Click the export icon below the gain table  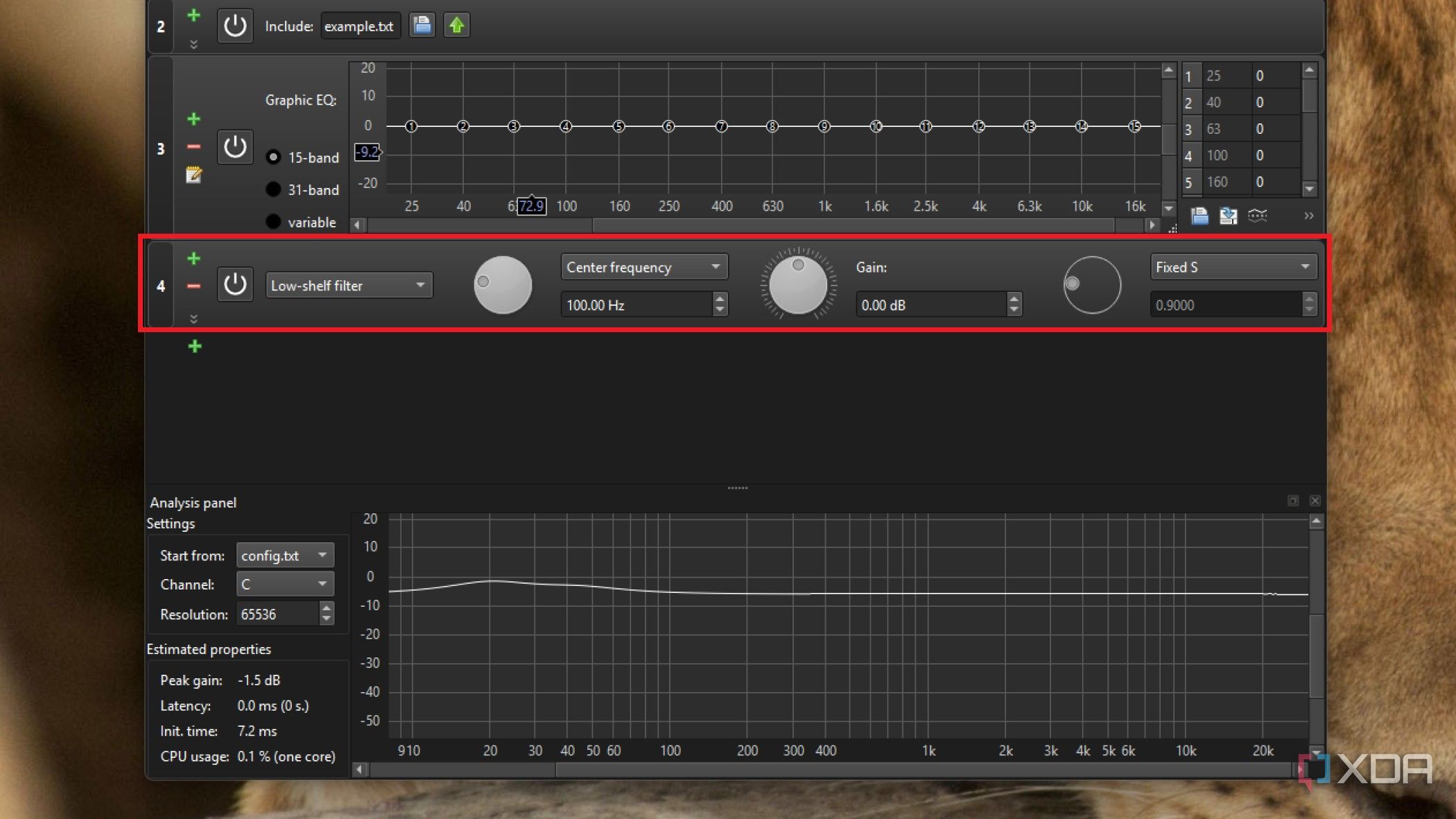[x=1228, y=216]
